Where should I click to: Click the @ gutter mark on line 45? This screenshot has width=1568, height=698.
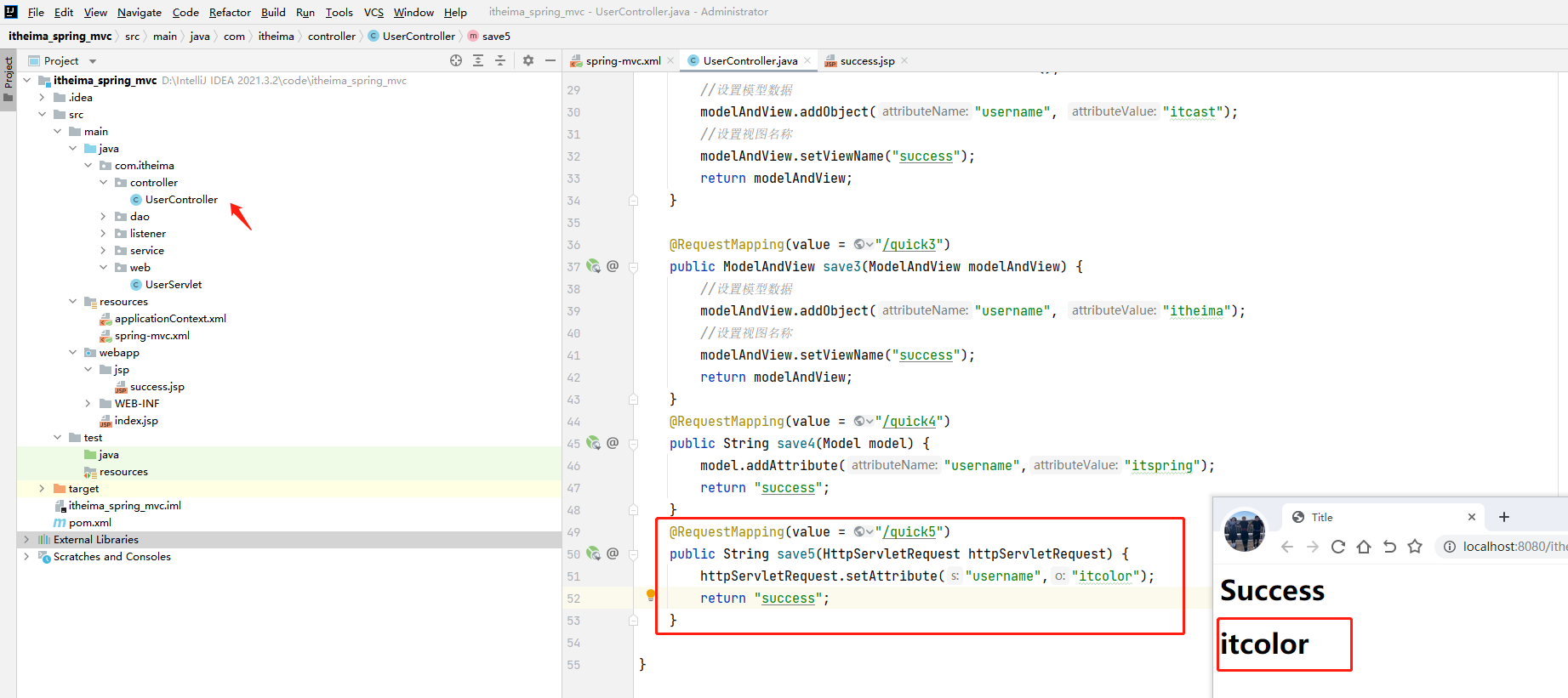[x=613, y=443]
